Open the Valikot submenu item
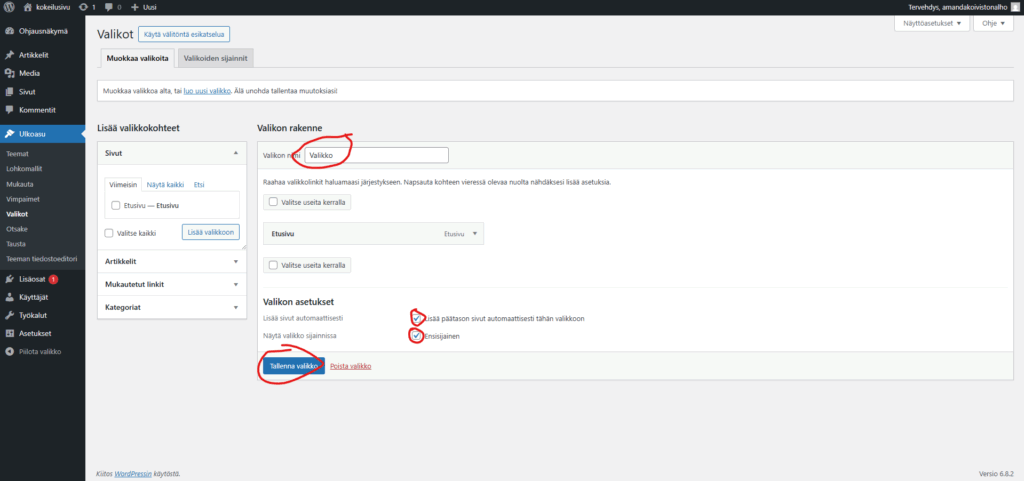Image resolution: width=1024 pixels, height=481 pixels. 17,213
